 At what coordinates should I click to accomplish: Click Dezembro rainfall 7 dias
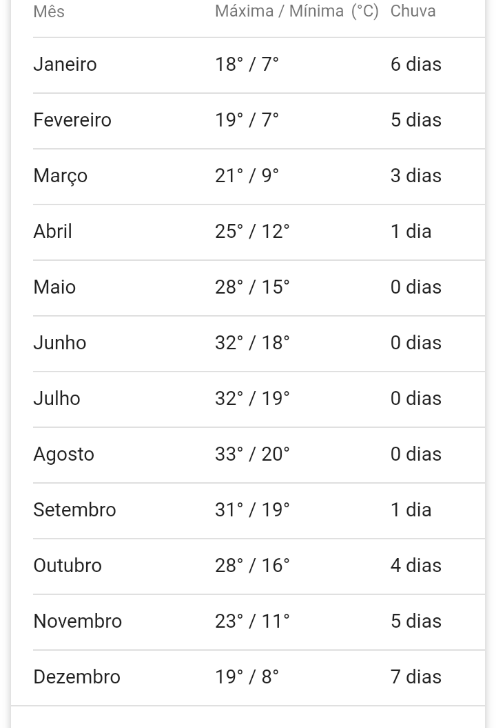[x=416, y=677]
